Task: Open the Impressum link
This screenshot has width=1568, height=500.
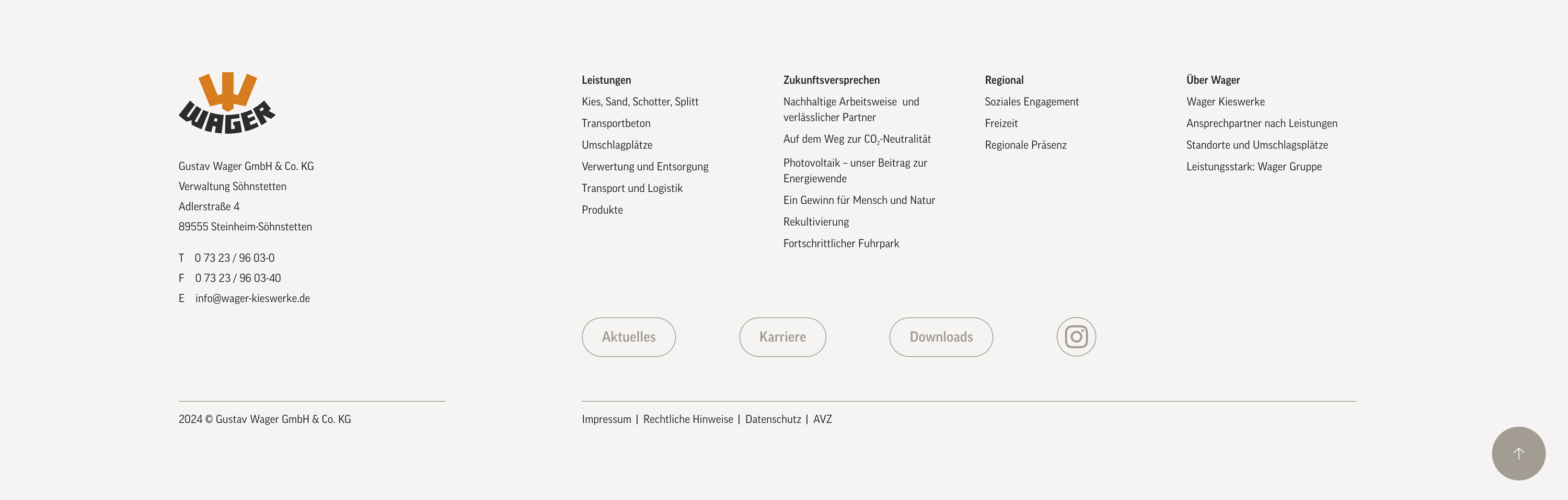Action: pyautogui.click(x=606, y=419)
